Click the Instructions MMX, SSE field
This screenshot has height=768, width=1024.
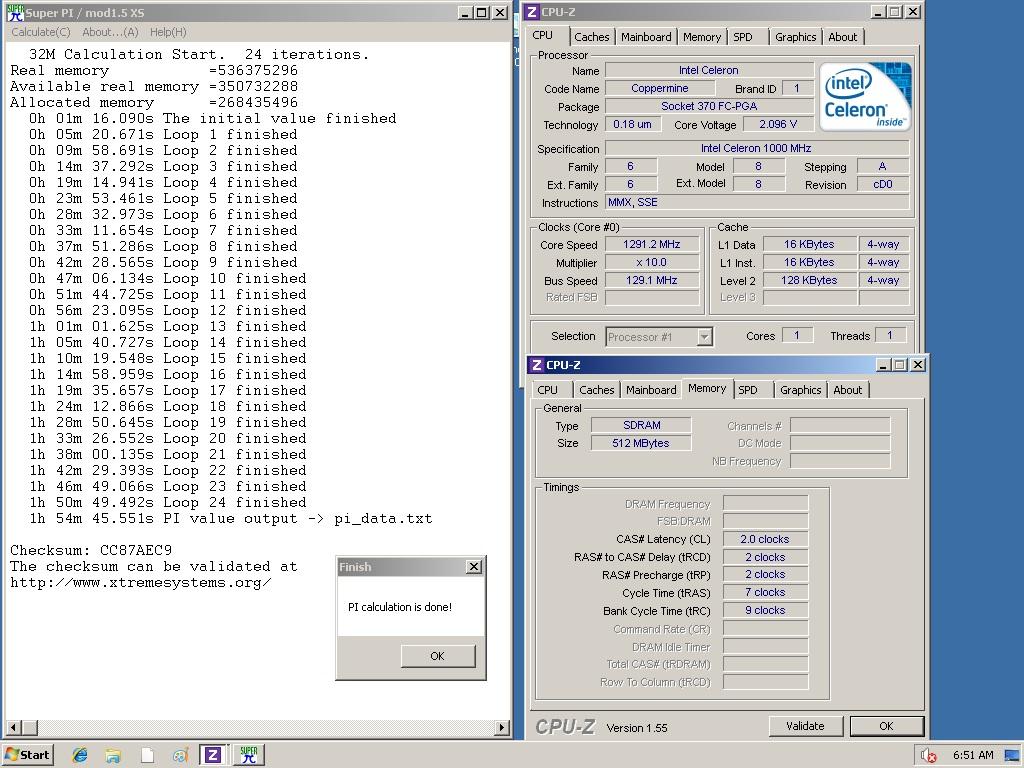coord(758,202)
